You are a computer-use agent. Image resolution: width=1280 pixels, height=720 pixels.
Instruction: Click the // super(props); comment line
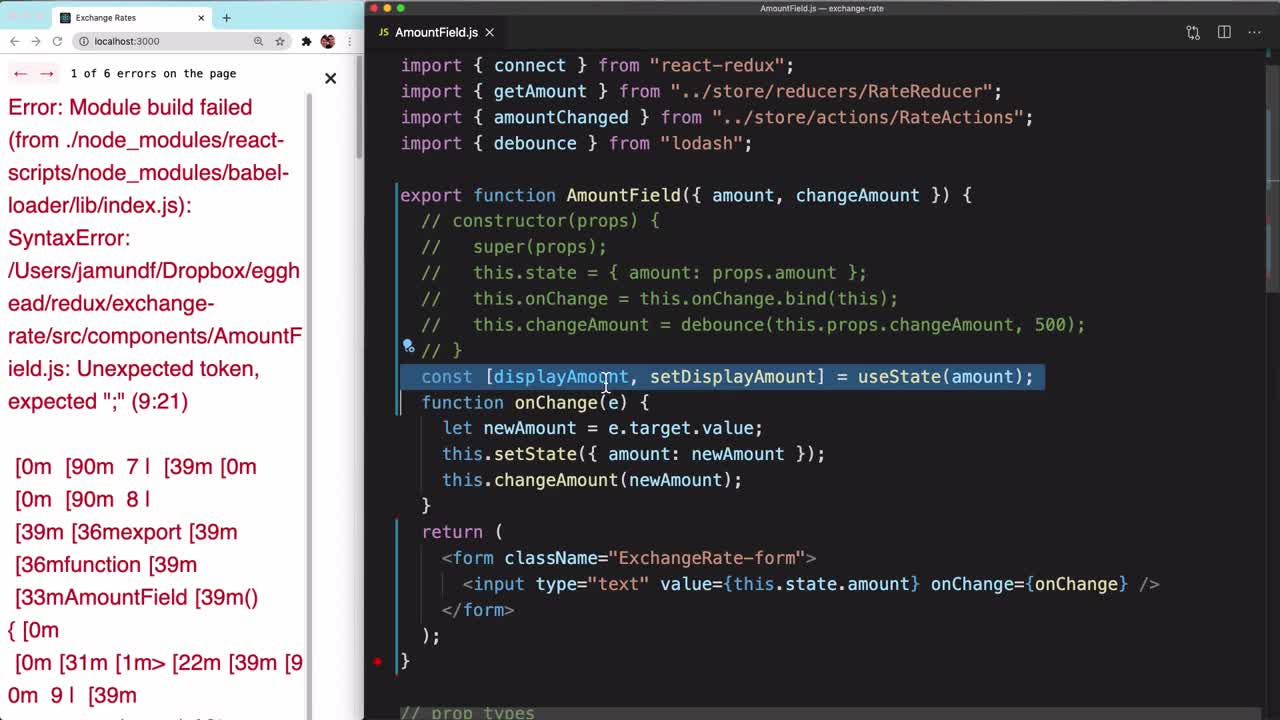pyautogui.click(x=514, y=247)
